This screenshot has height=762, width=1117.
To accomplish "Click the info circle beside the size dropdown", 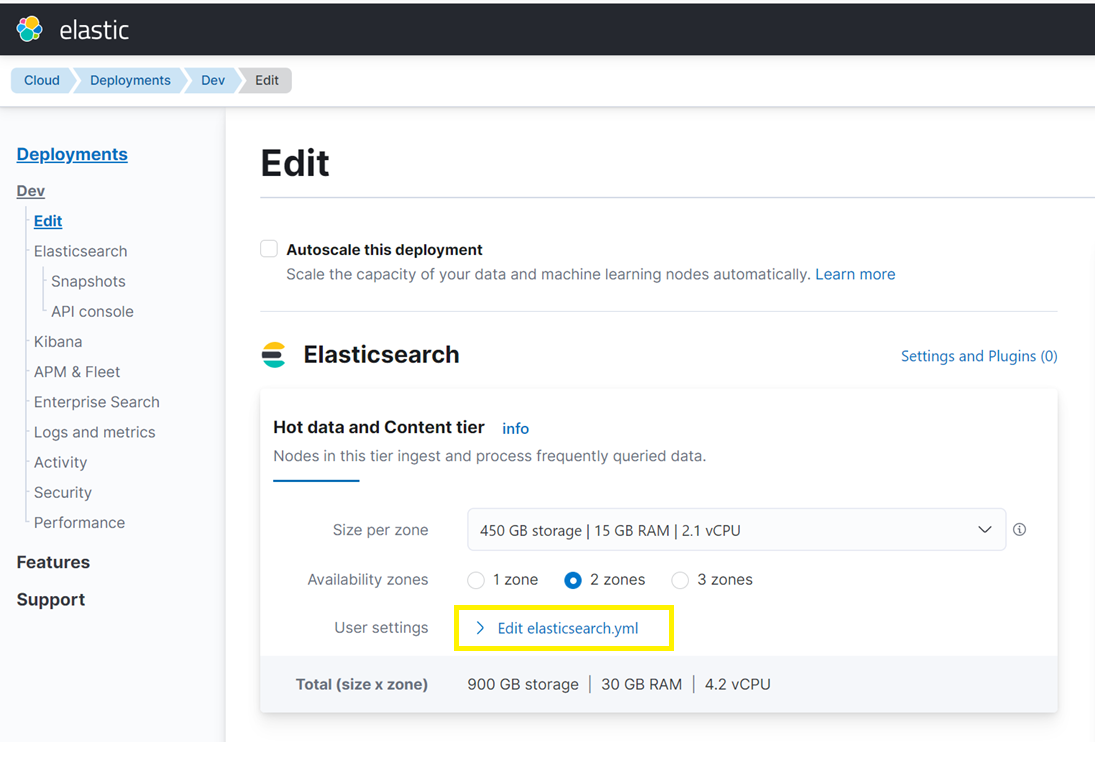I will click(x=1019, y=529).
